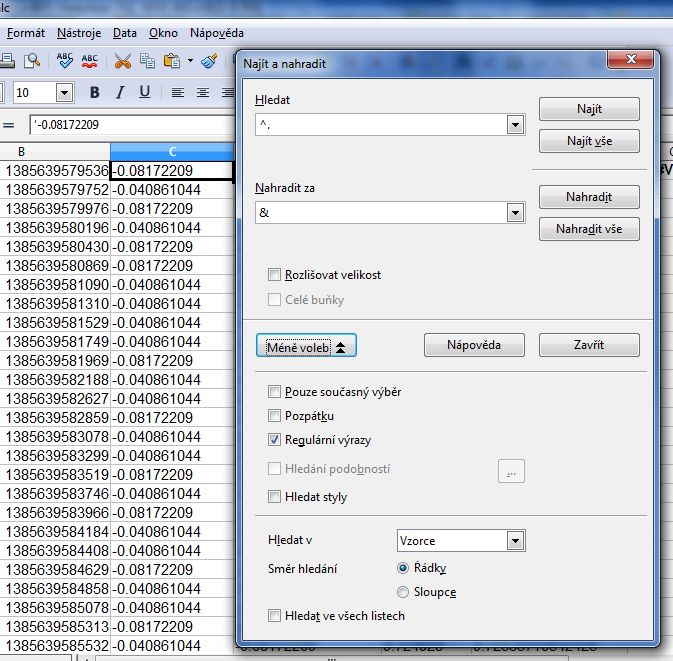Click the Cut scissors icon
This screenshot has height=661, width=673.
click(x=123, y=61)
